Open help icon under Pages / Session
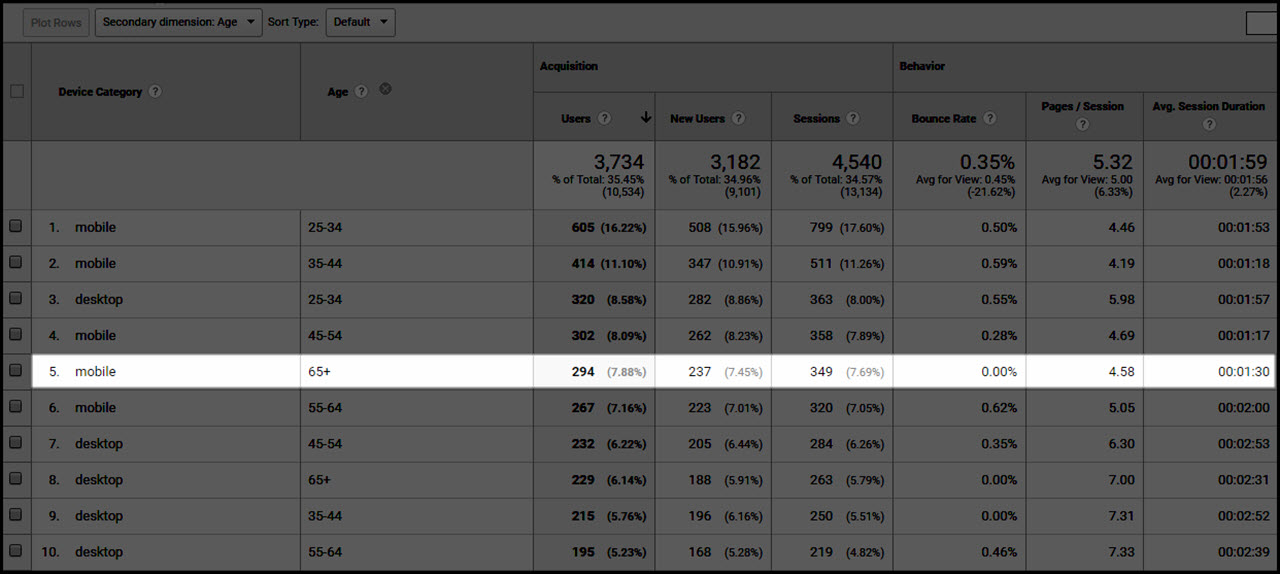This screenshot has height=574, width=1280. click(1083, 125)
